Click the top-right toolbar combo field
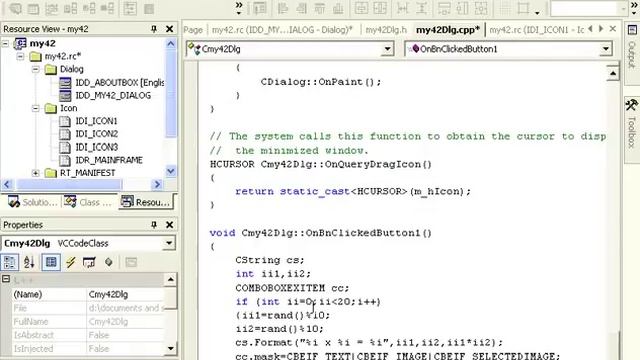Screen dimensions: 640x360 point(584,8)
